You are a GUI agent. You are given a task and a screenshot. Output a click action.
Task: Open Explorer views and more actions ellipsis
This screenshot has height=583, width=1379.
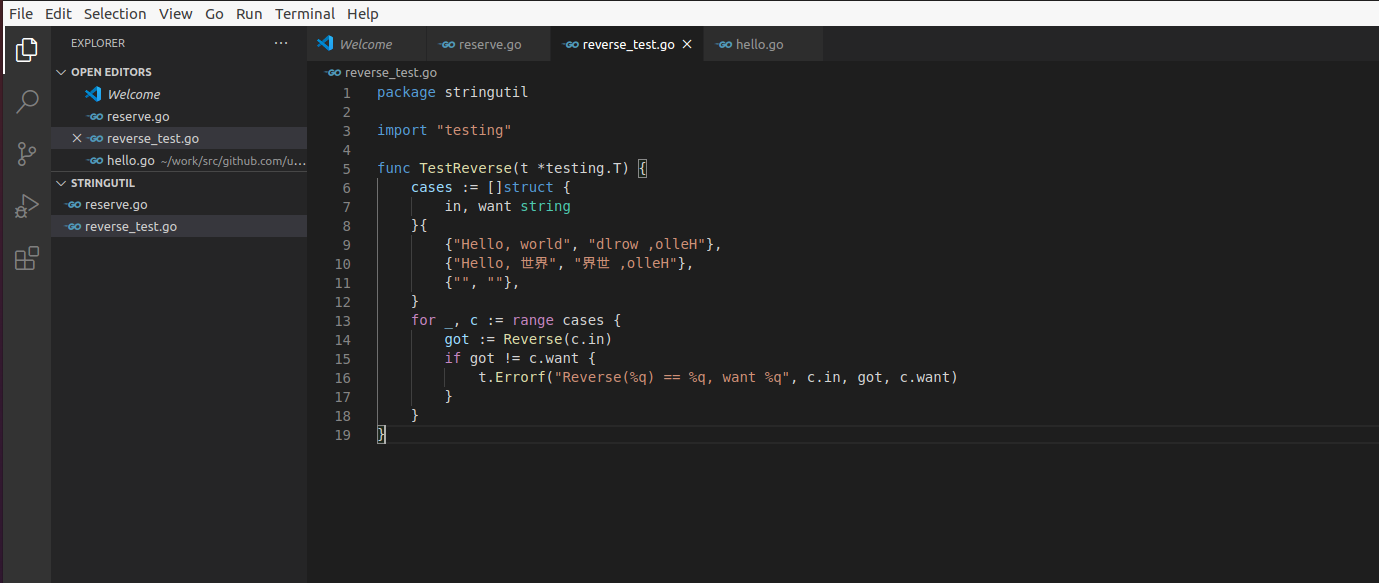[280, 43]
